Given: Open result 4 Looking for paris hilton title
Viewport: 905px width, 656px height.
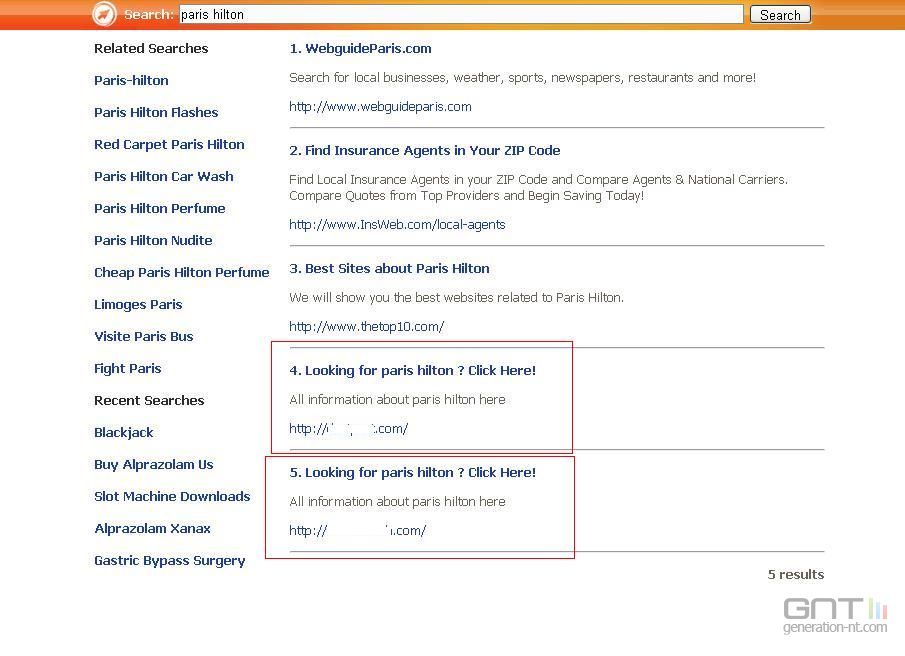Looking at the screenshot, I should 412,371.
